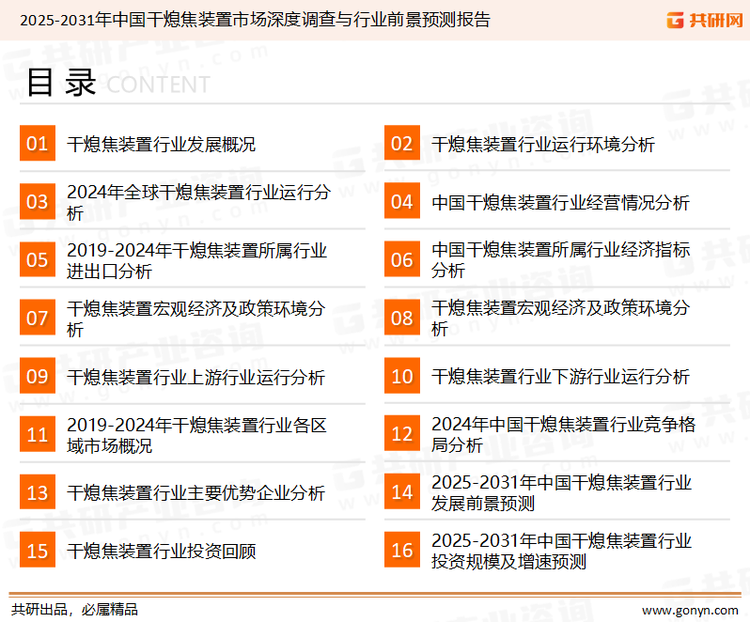Select the 10 numbered orange square
This screenshot has height=622, width=750.
pos(402,377)
